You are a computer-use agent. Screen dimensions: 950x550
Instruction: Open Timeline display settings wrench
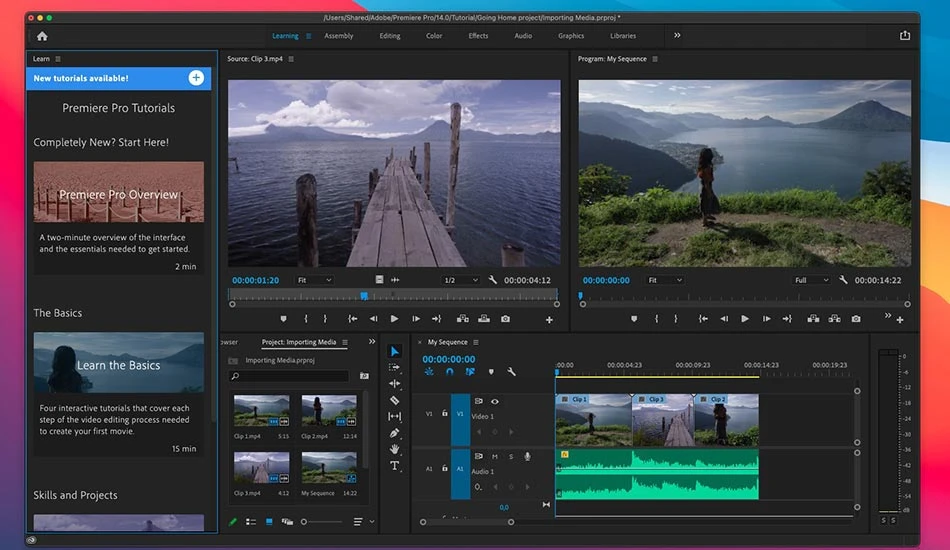pyautogui.click(x=511, y=372)
